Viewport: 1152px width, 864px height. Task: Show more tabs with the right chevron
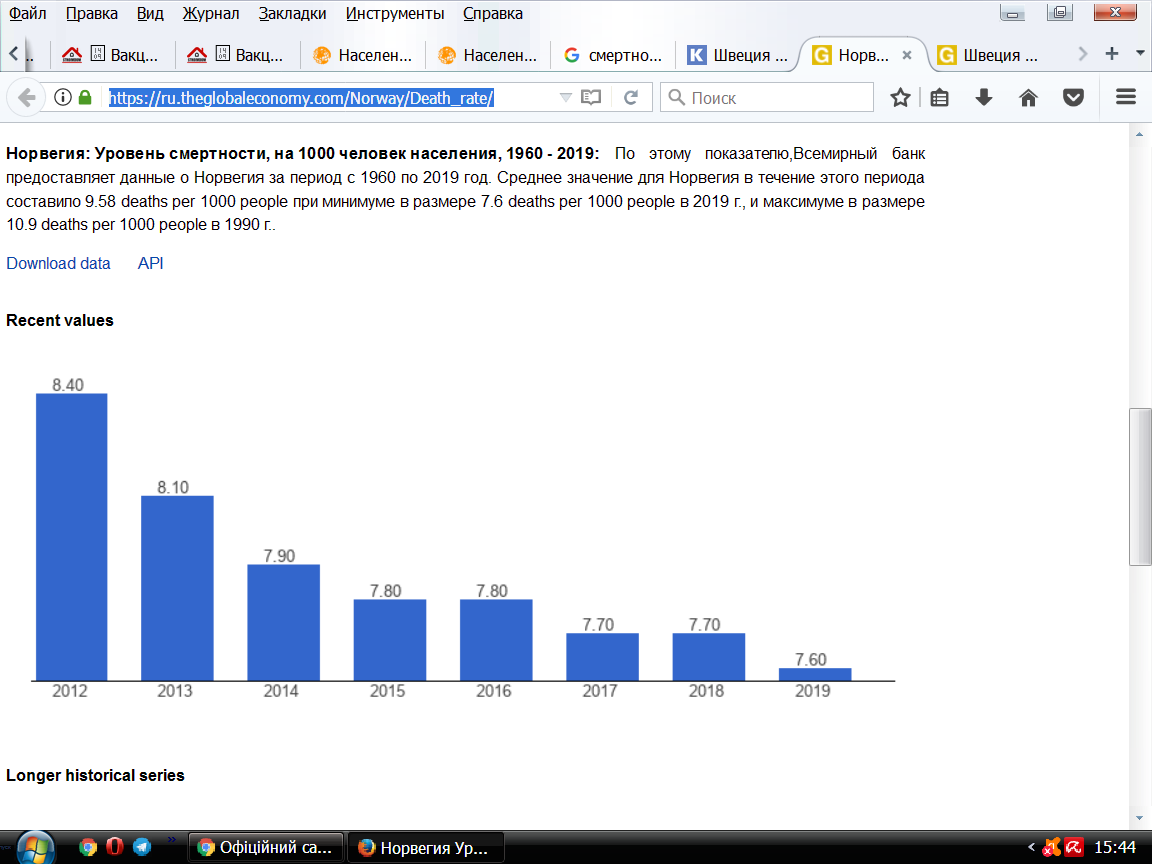1082,54
